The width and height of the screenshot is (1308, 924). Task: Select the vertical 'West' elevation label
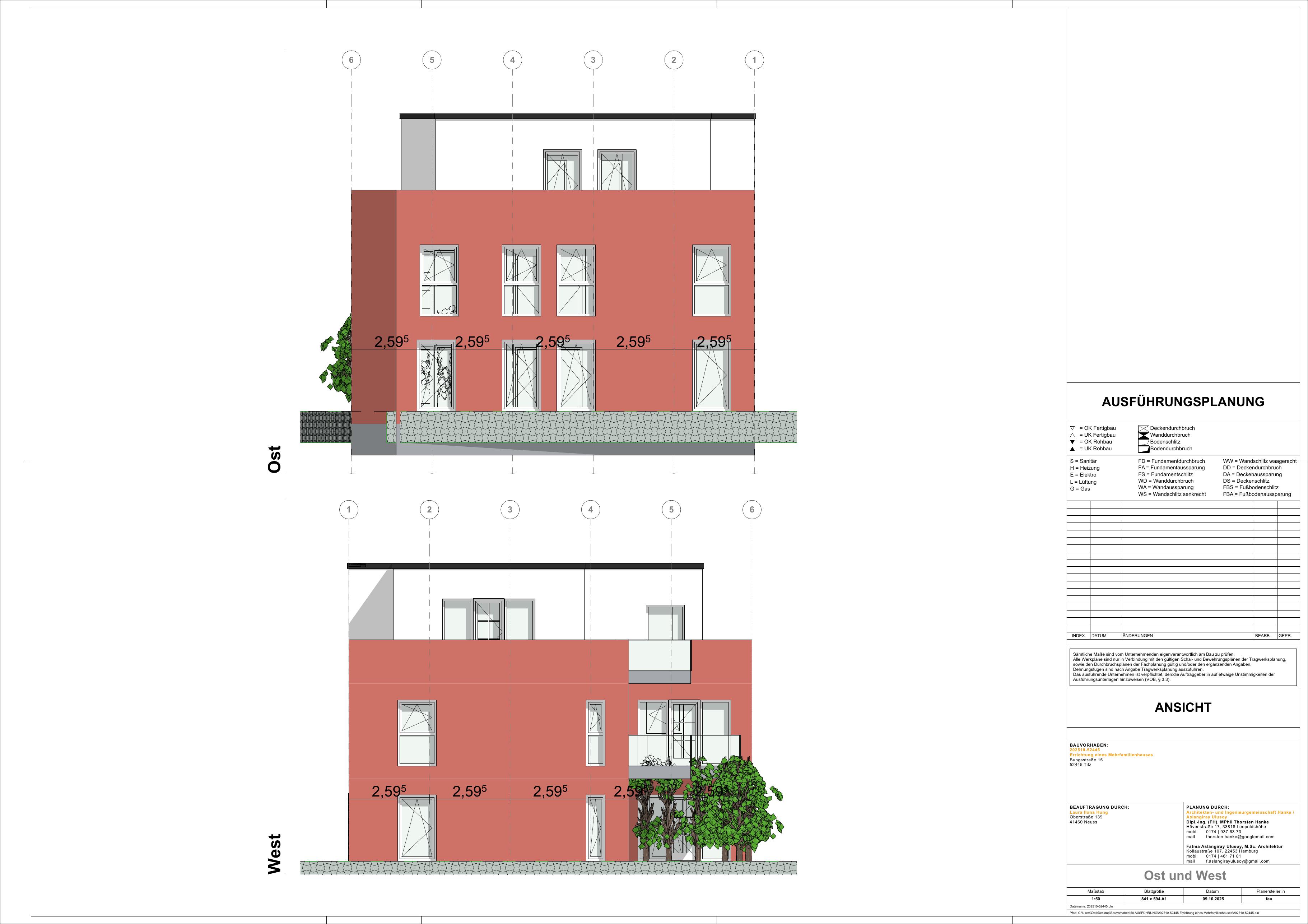pyautogui.click(x=275, y=854)
